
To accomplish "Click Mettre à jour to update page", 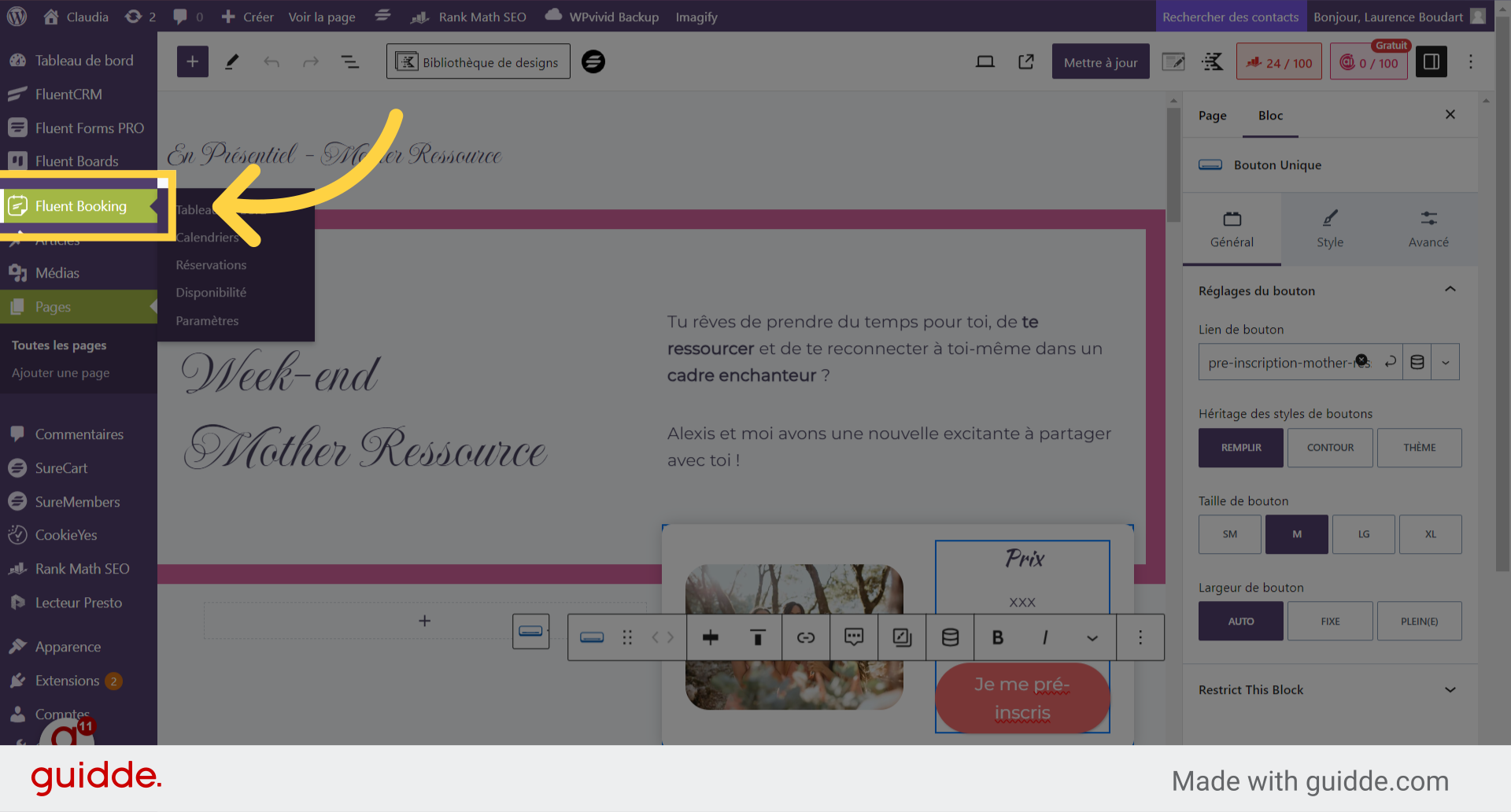I will click(1100, 62).
